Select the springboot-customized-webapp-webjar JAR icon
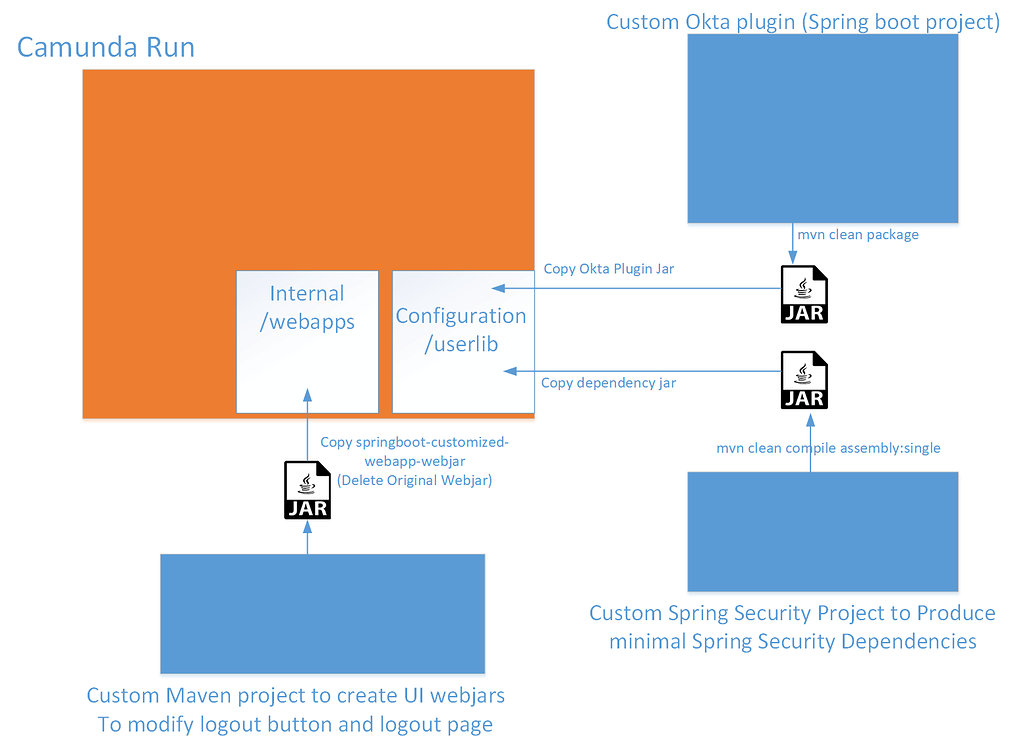1014x750 pixels. pos(307,490)
